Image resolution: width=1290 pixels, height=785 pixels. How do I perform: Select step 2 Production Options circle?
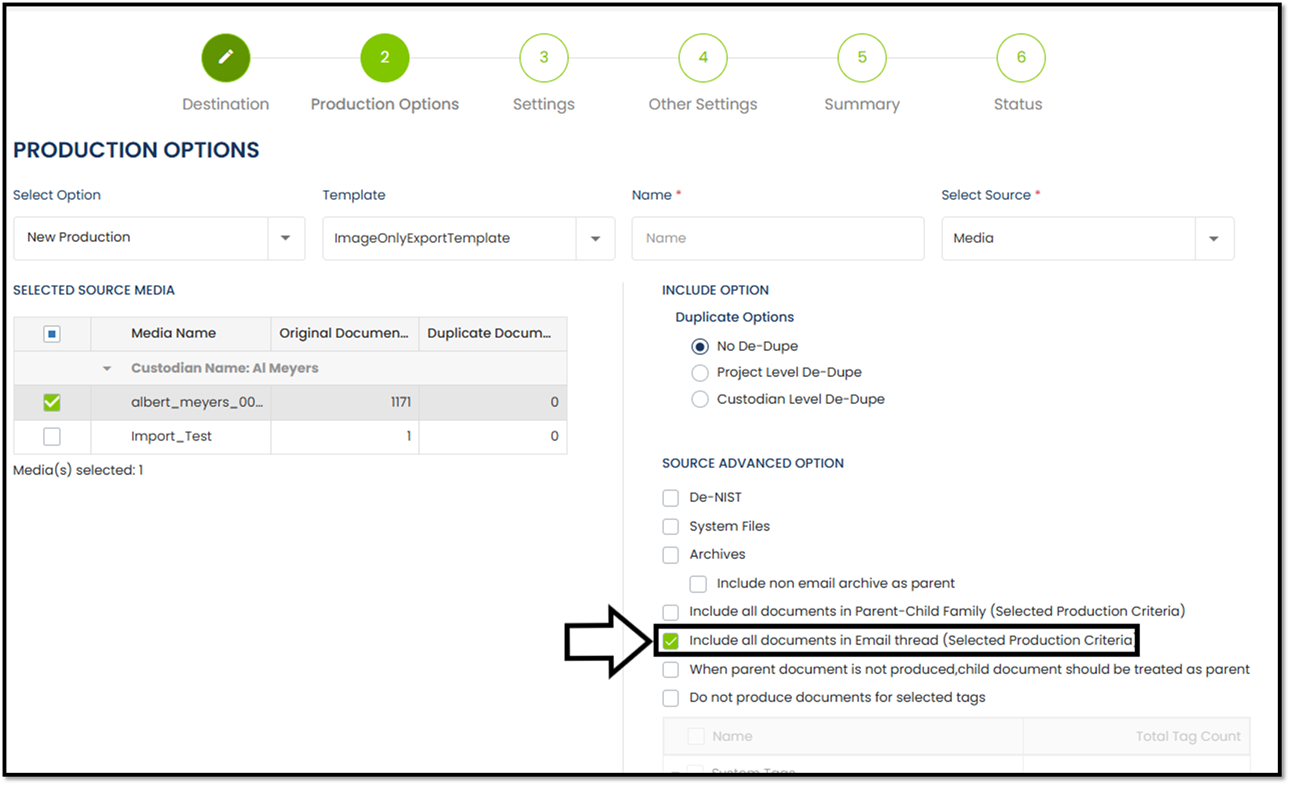(x=384, y=58)
